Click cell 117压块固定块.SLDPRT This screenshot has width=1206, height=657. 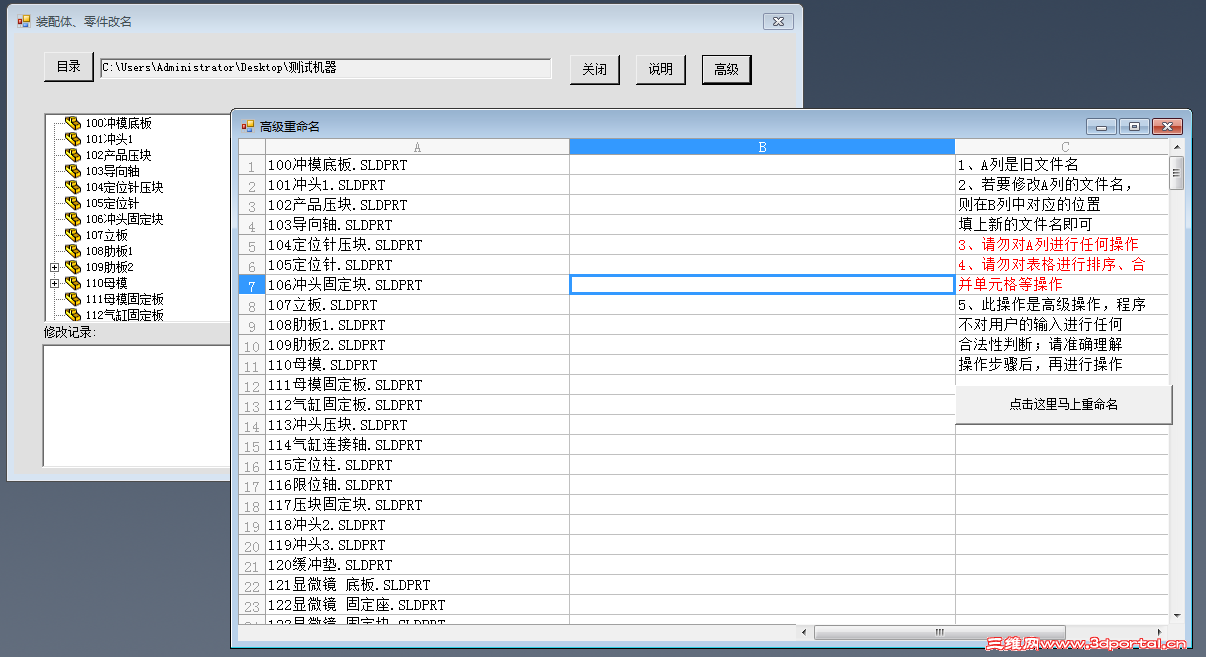point(417,505)
